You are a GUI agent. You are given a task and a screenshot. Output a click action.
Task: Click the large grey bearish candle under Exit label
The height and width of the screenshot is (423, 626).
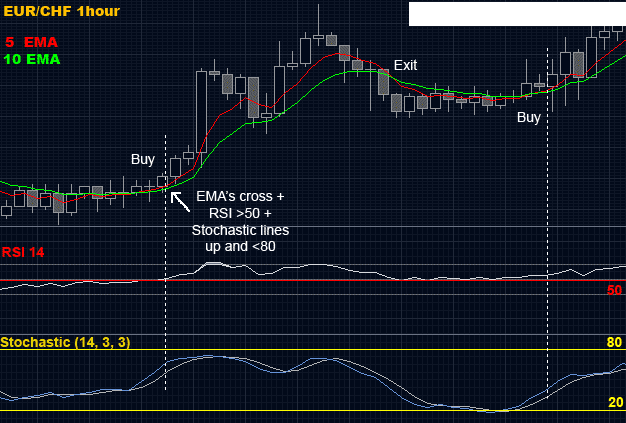[383, 82]
